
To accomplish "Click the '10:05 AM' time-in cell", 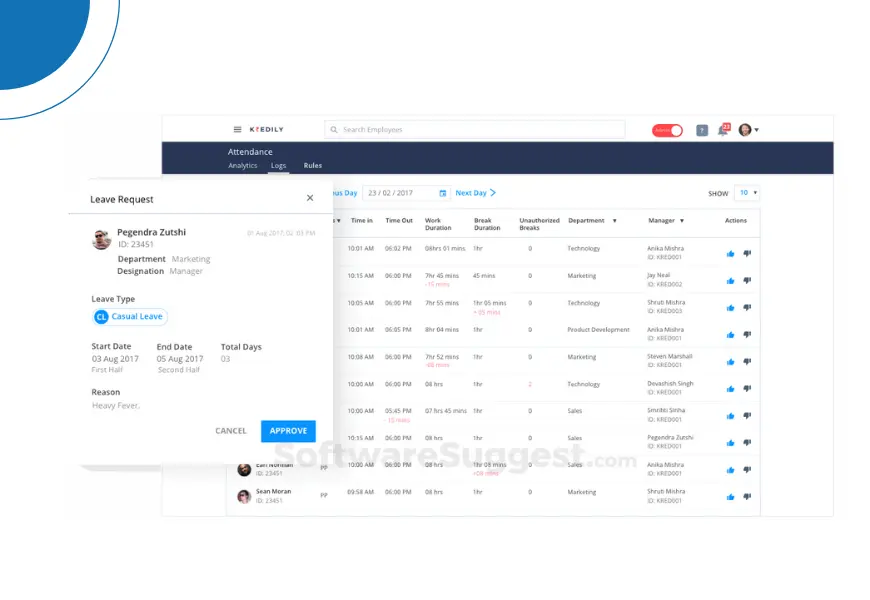I will [361, 303].
